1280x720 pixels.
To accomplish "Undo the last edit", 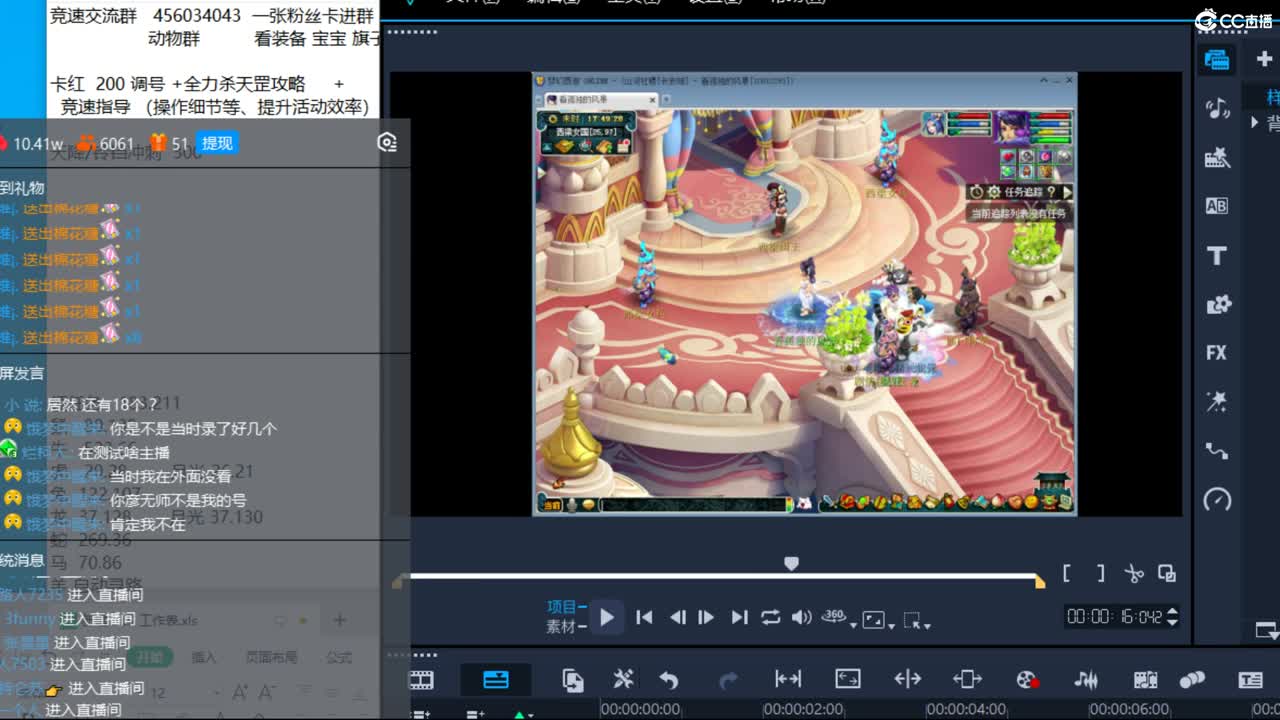I will click(x=669, y=680).
